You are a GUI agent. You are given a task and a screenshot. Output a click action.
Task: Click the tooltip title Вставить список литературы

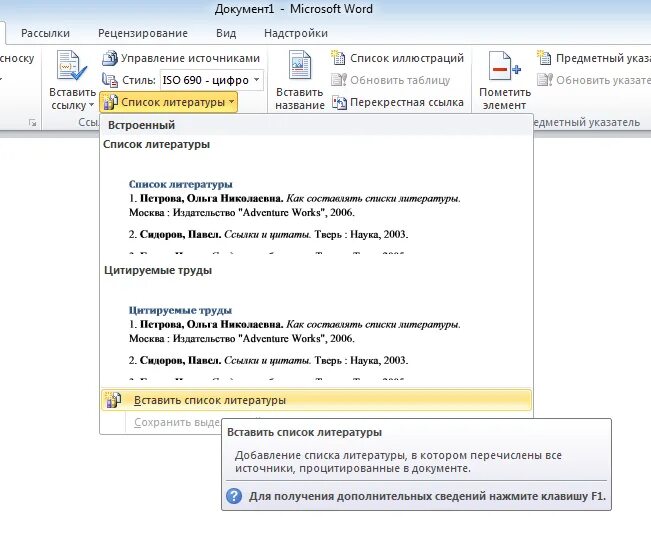pyautogui.click(x=304, y=432)
